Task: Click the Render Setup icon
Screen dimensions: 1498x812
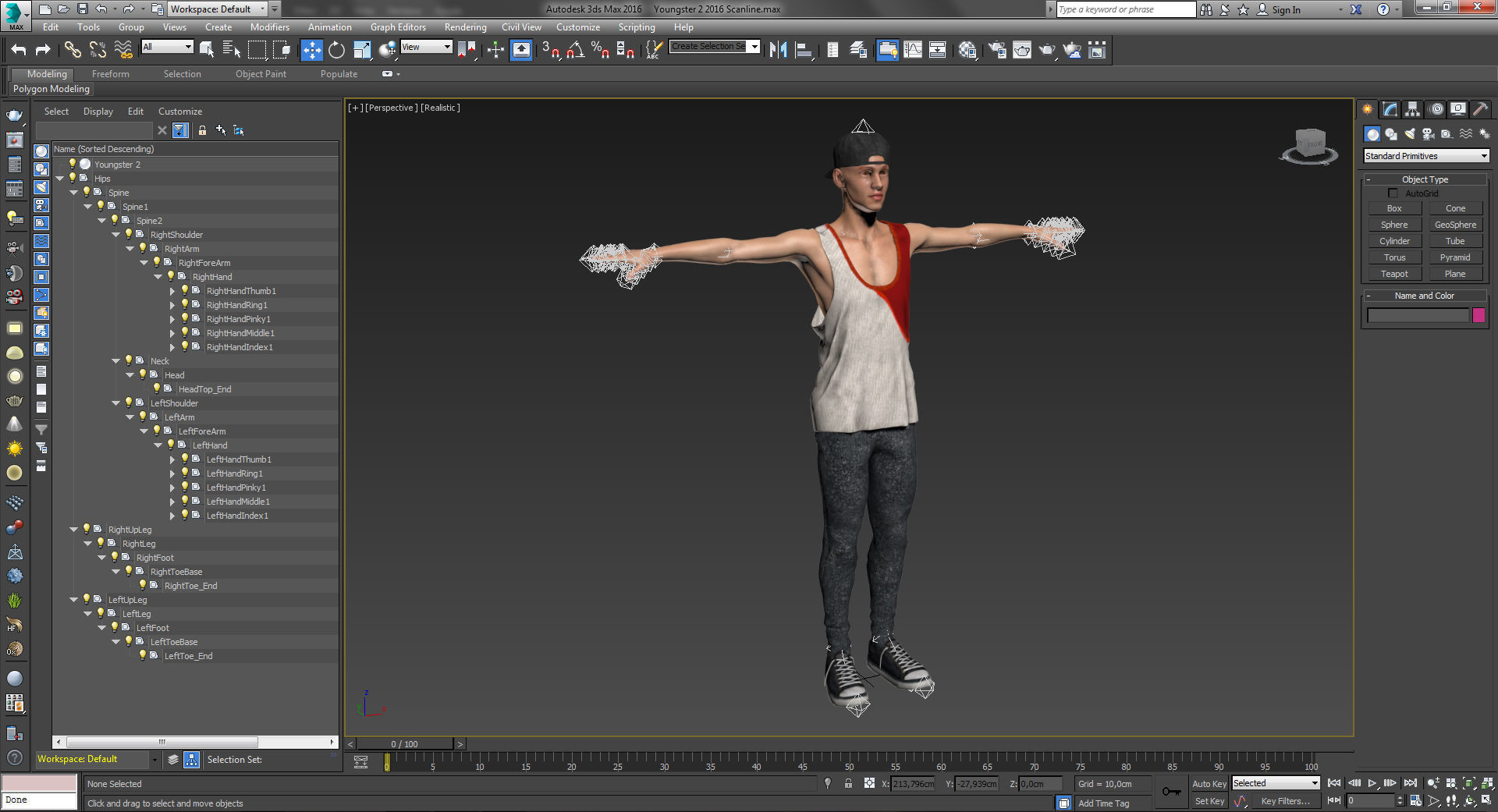Action: [996, 51]
